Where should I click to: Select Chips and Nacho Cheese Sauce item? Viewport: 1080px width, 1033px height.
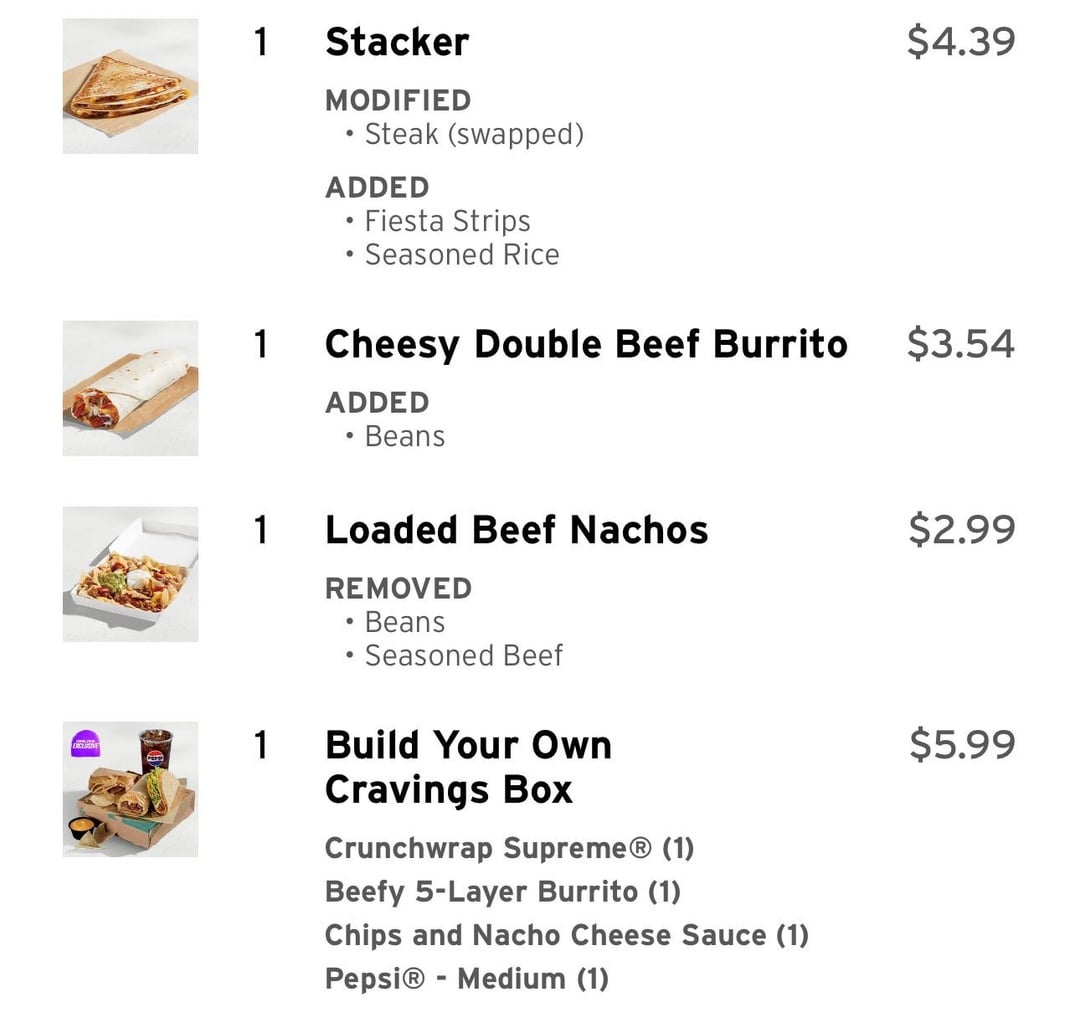(566, 936)
